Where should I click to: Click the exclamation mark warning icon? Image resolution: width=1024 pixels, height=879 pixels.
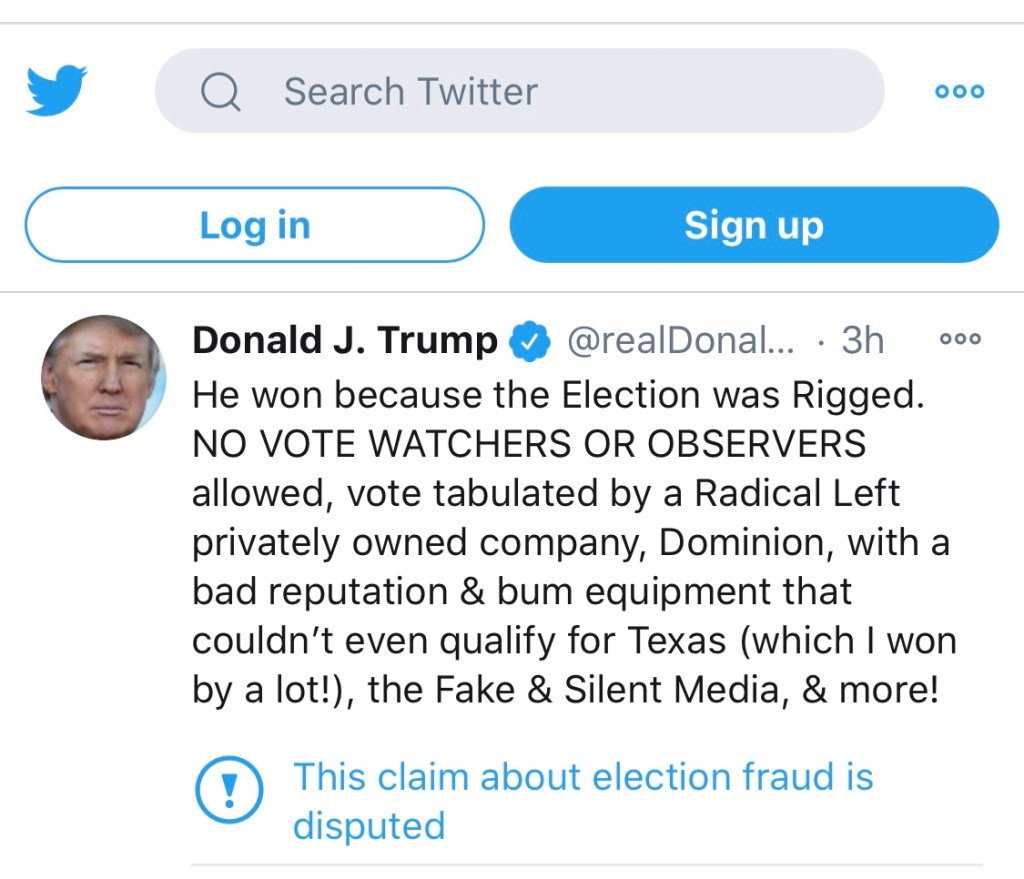[x=229, y=791]
